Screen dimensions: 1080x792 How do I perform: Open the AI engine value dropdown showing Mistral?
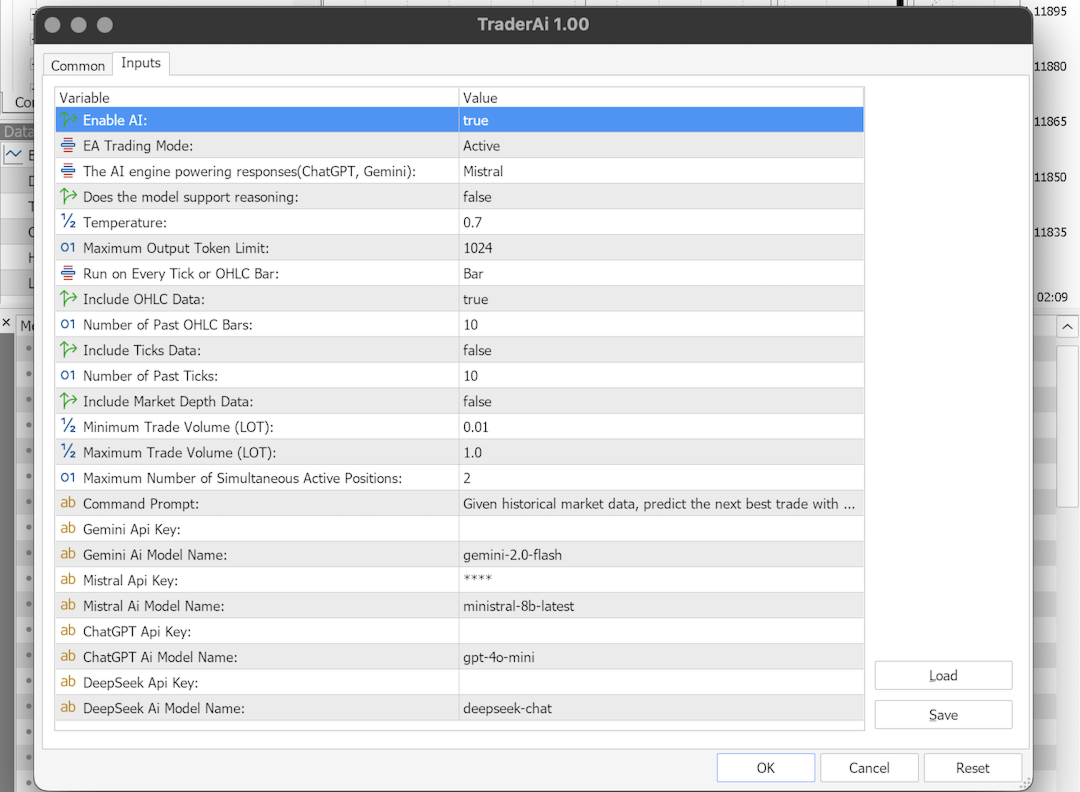point(661,171)
